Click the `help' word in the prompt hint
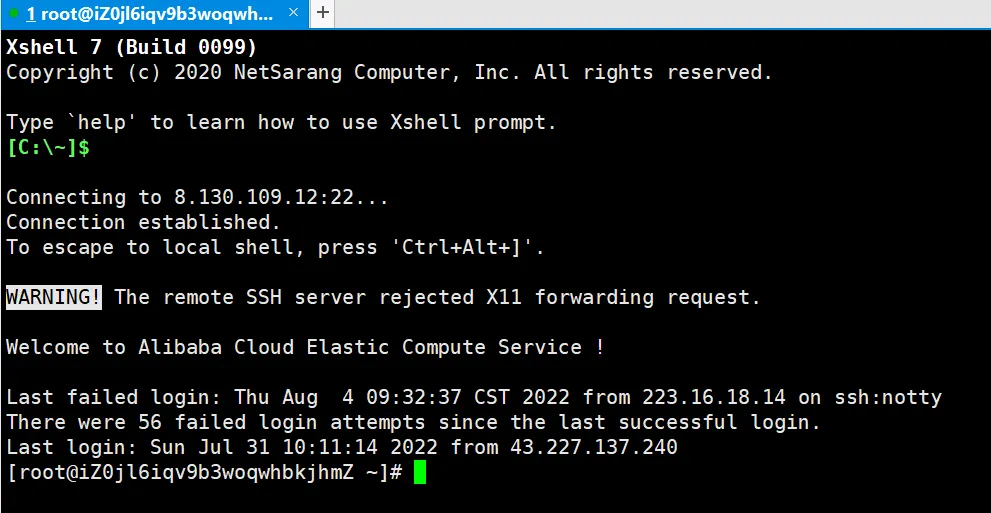This screenshot has width=991, height=513. tap(102, 122)
